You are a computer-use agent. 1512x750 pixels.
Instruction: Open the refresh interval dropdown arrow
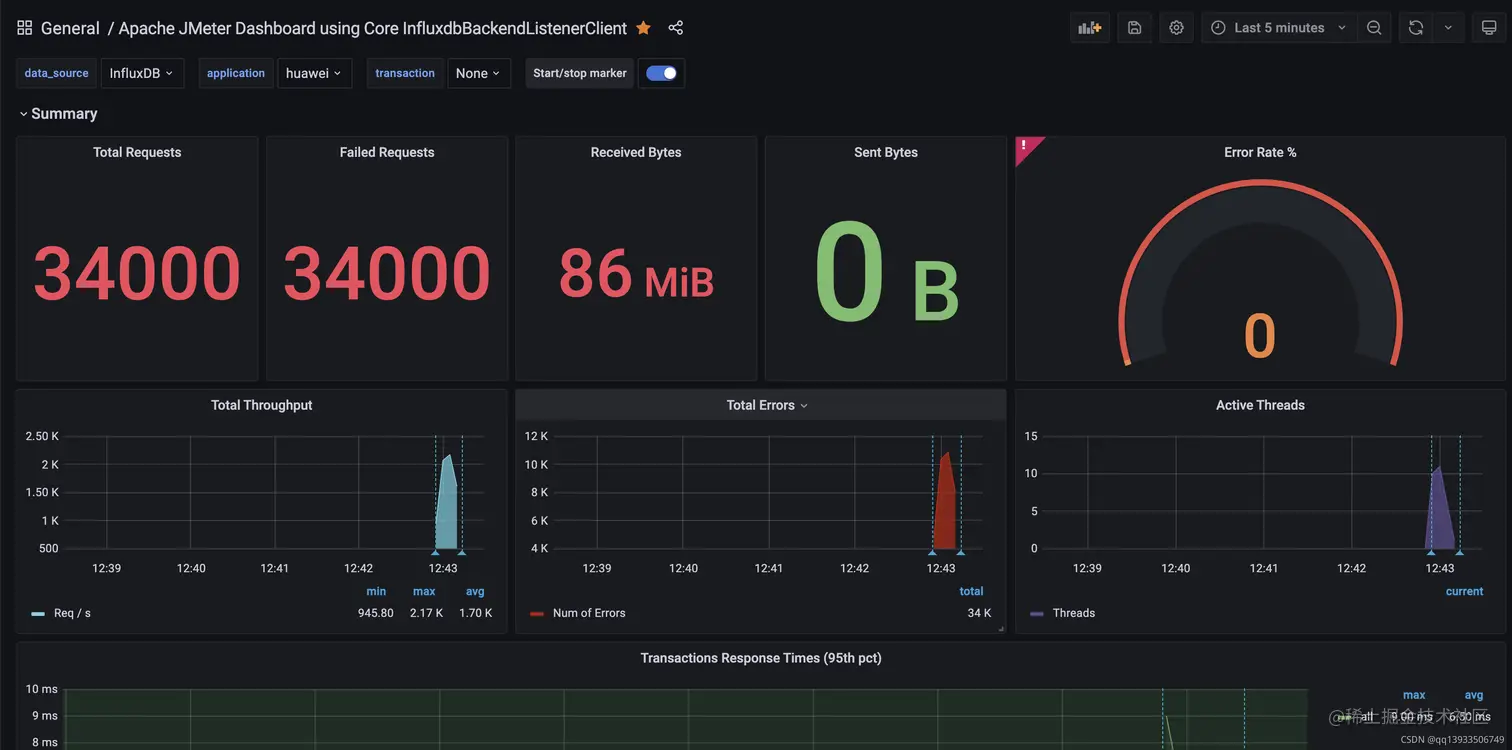[x=1449, y=28]
